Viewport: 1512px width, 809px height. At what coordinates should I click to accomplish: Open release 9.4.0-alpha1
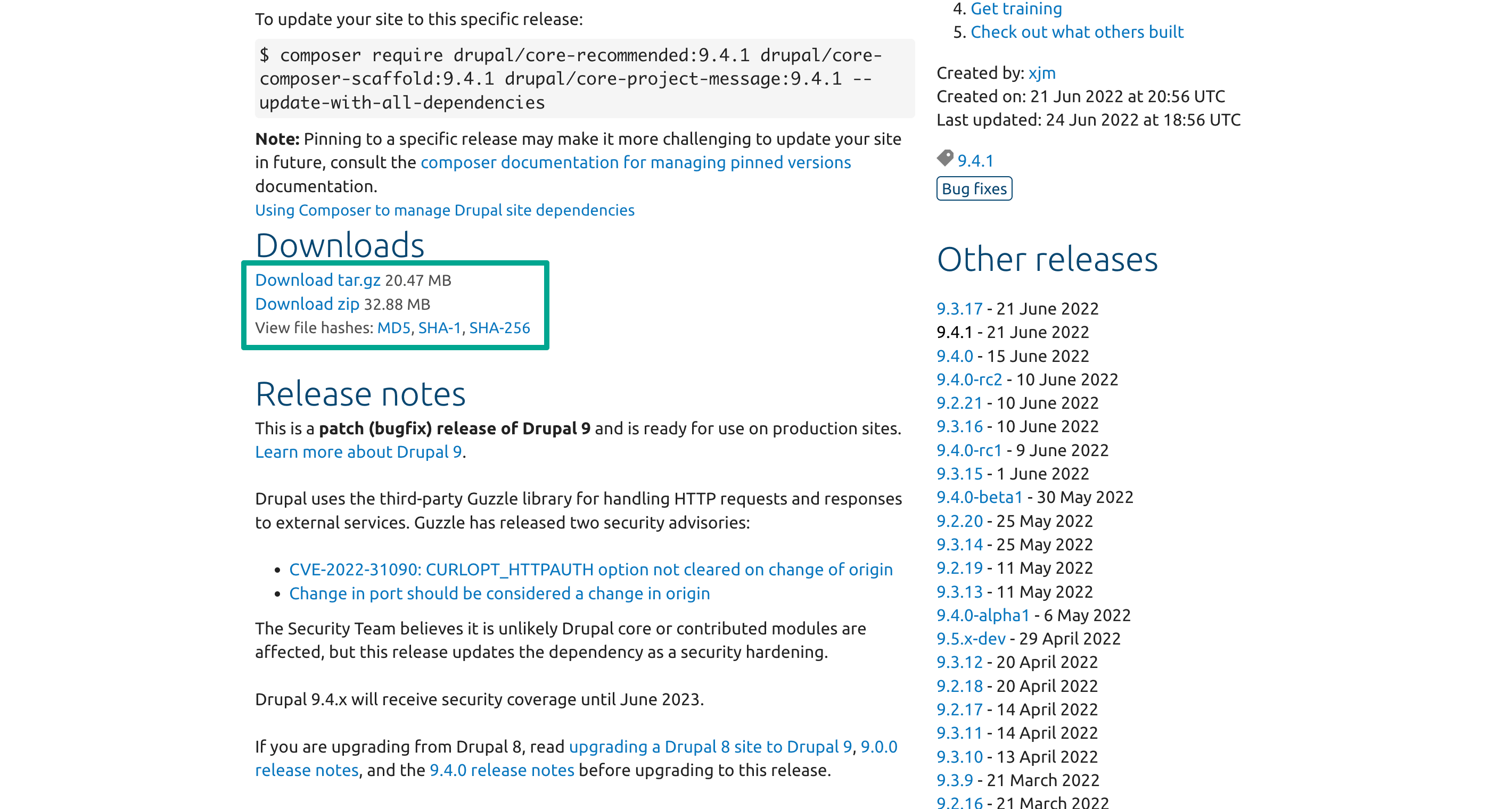point(983,615)
